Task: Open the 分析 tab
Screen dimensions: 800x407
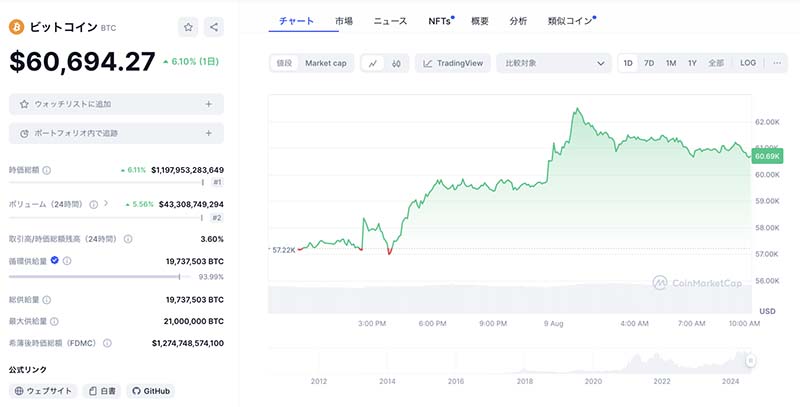Action: [x=518, y=21]
